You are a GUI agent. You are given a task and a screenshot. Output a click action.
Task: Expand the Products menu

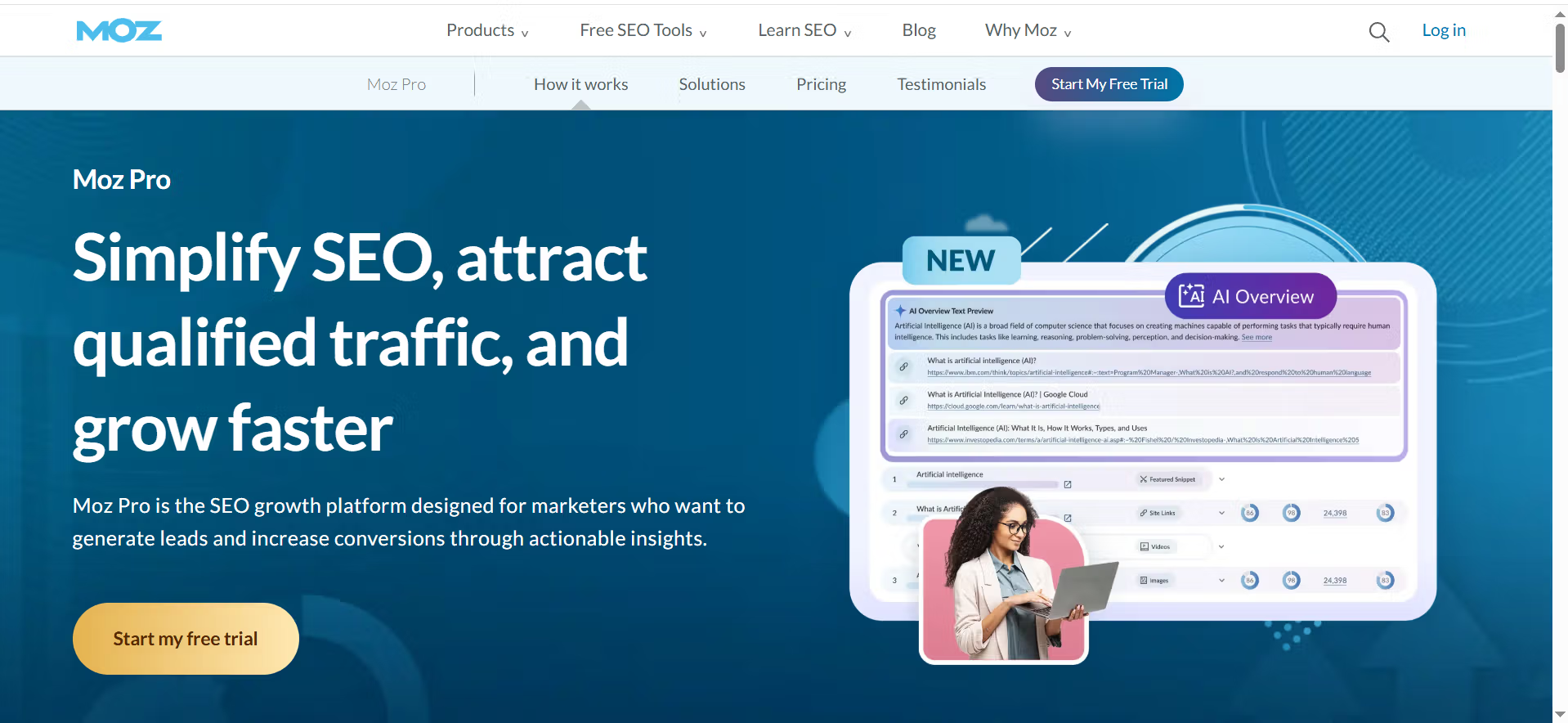pos(487,30)
